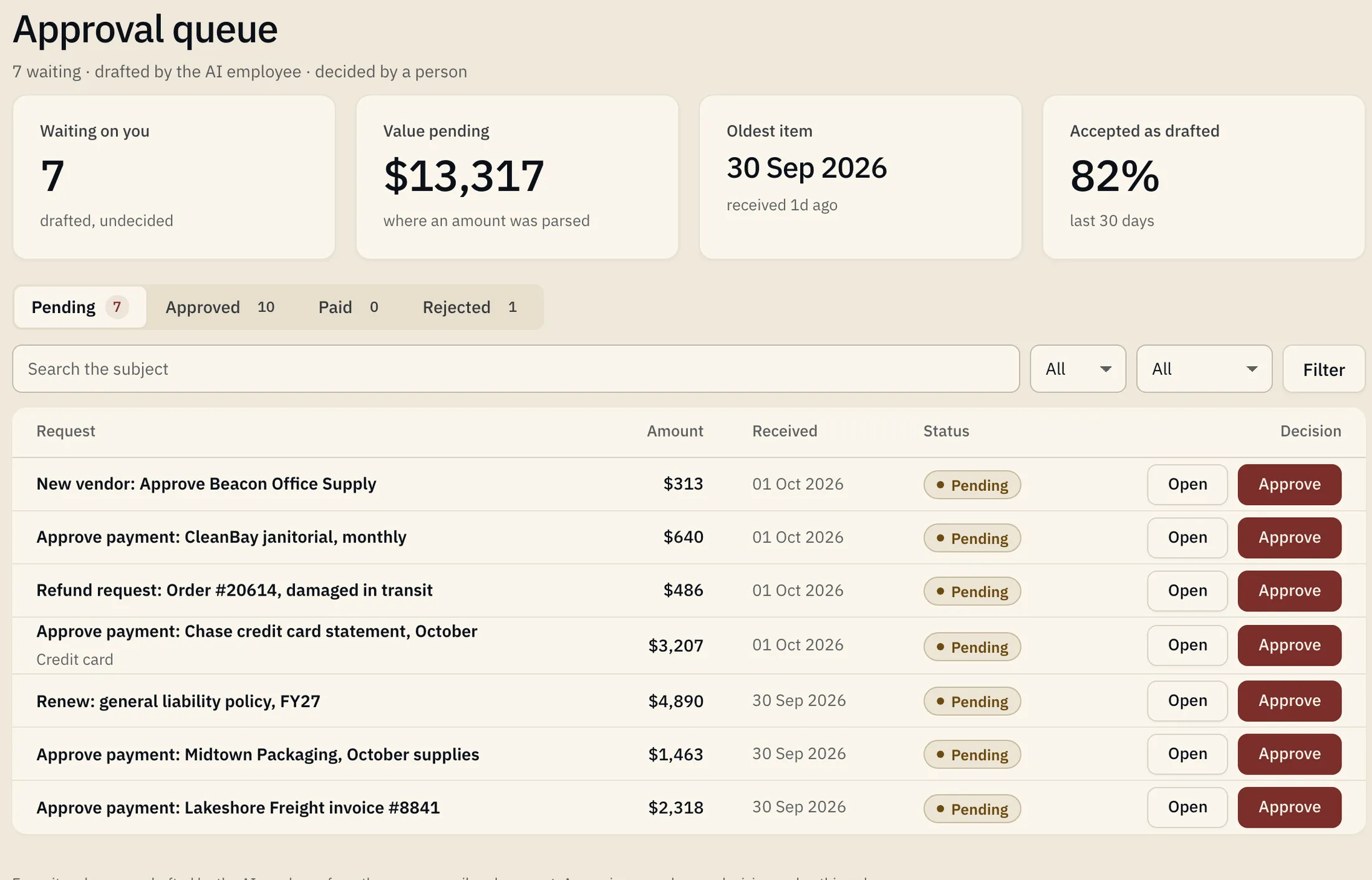Click the Oldest item 30 Sep 2026 card

860,177
